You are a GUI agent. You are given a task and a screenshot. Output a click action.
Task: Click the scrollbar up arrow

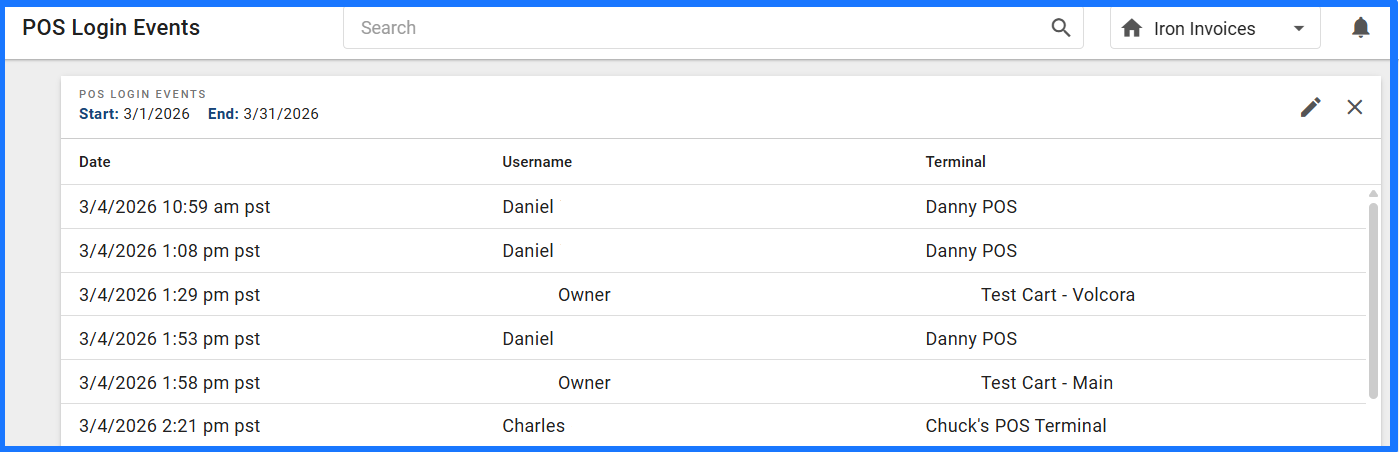[x=1373, y=193]
